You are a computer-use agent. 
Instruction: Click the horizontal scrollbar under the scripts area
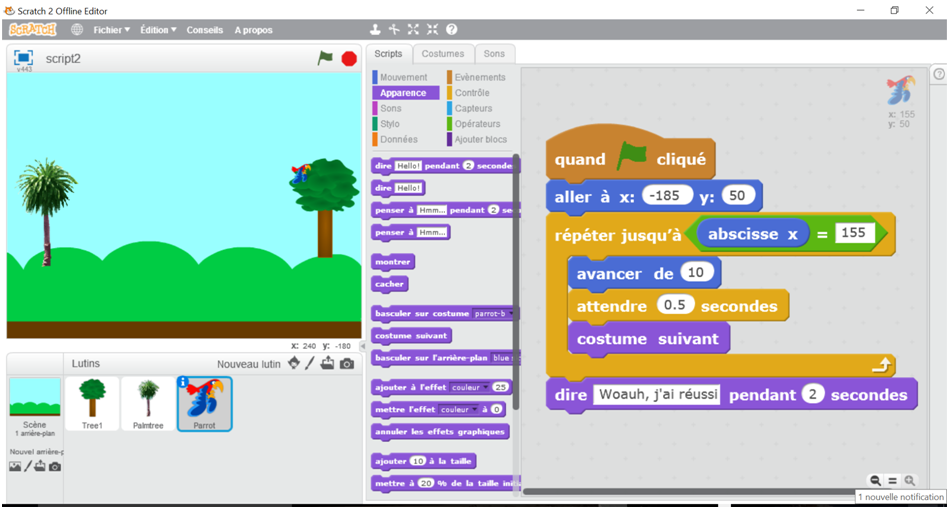[x=690, y=492]
